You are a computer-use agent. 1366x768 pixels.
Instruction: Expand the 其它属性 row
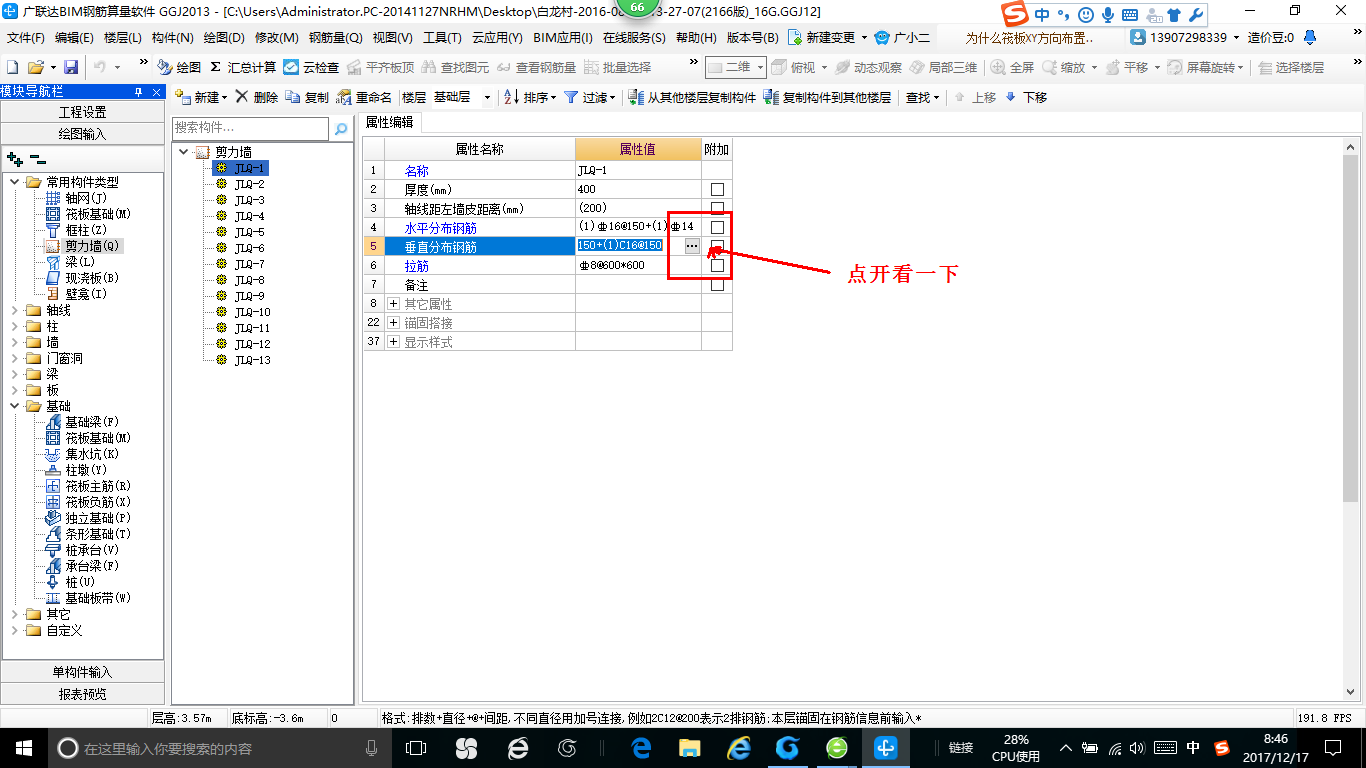(x=393, y=303)
